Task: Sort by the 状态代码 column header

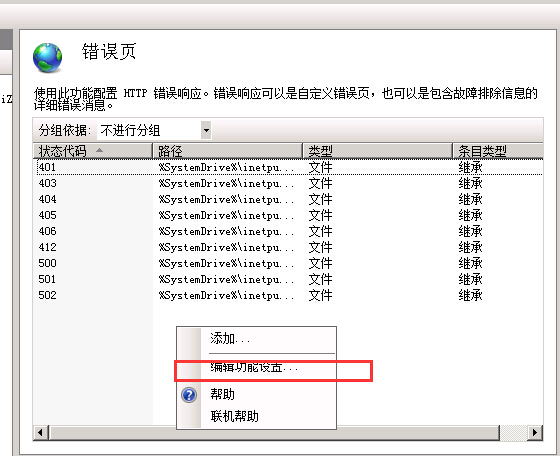Action: 93,151
